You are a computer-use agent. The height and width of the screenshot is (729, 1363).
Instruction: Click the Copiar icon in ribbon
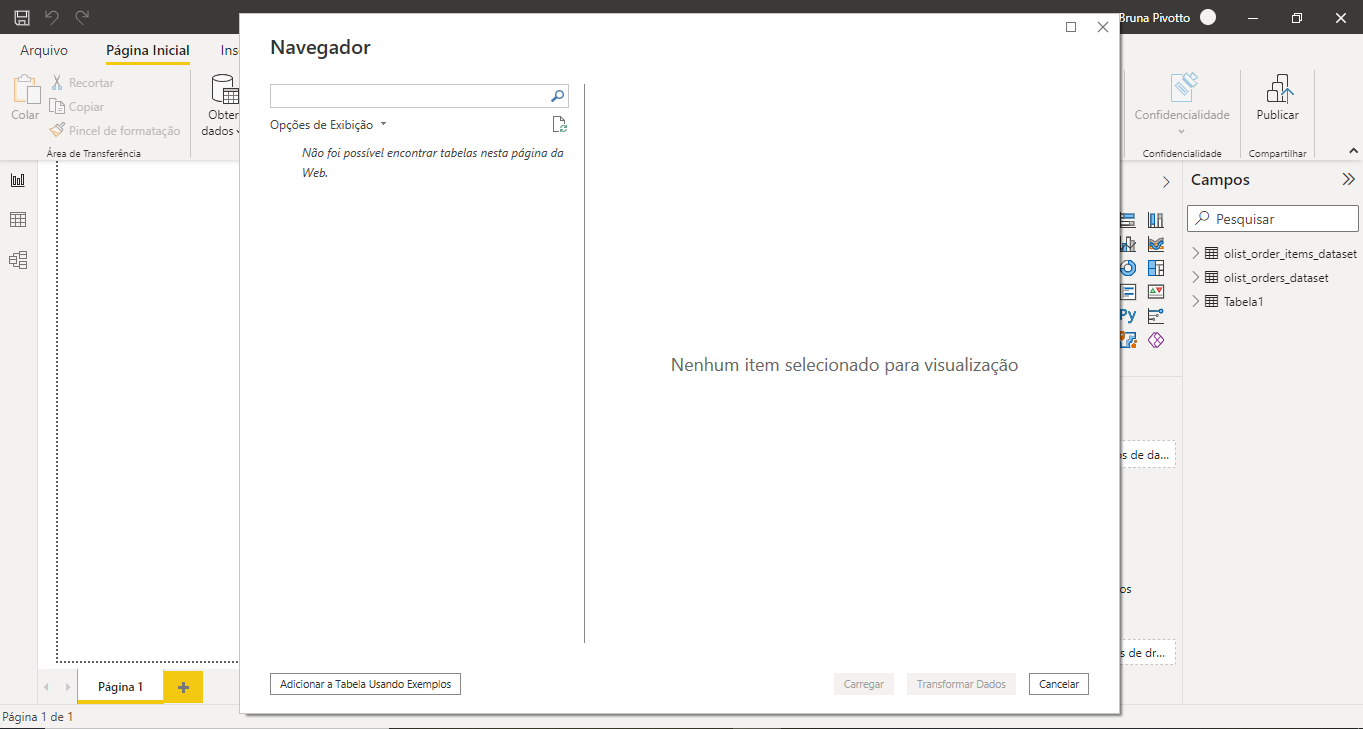[x=57, y=107]
